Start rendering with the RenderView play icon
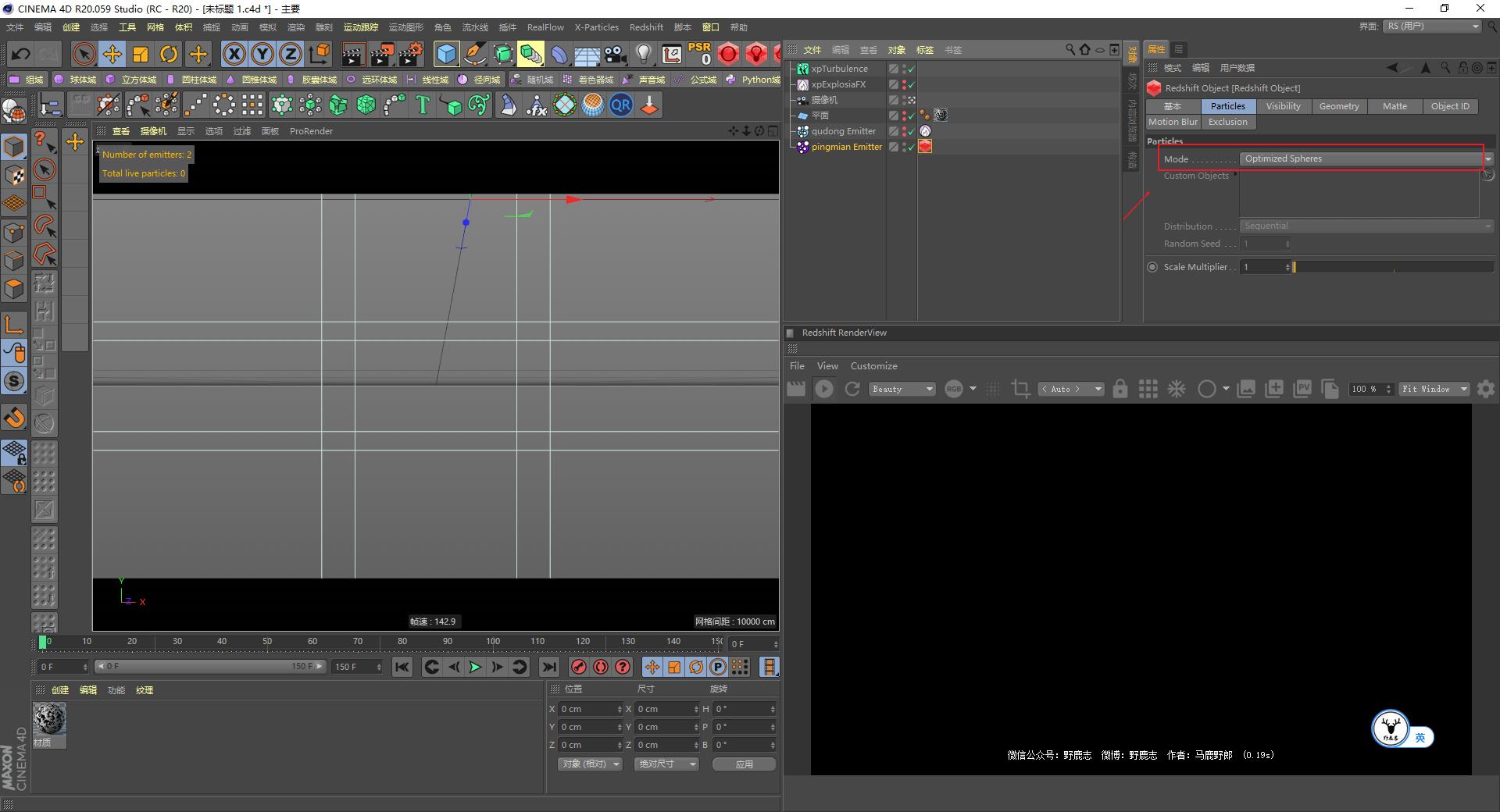Screen dimensions: 1500x812 tap(824, 389)
